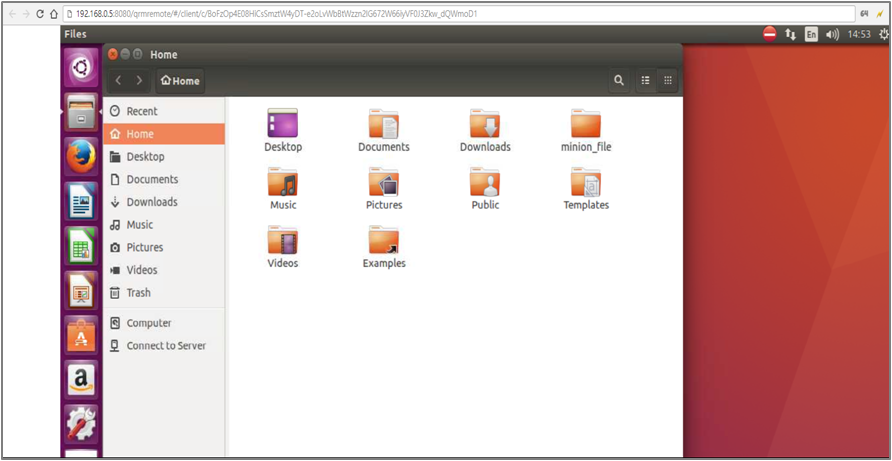Image resolution: width=892 pixels, height=461 pixels.
Task: Open the Ubuntu Dash search button
Action: pyautogui.click(x=81, y=68)
